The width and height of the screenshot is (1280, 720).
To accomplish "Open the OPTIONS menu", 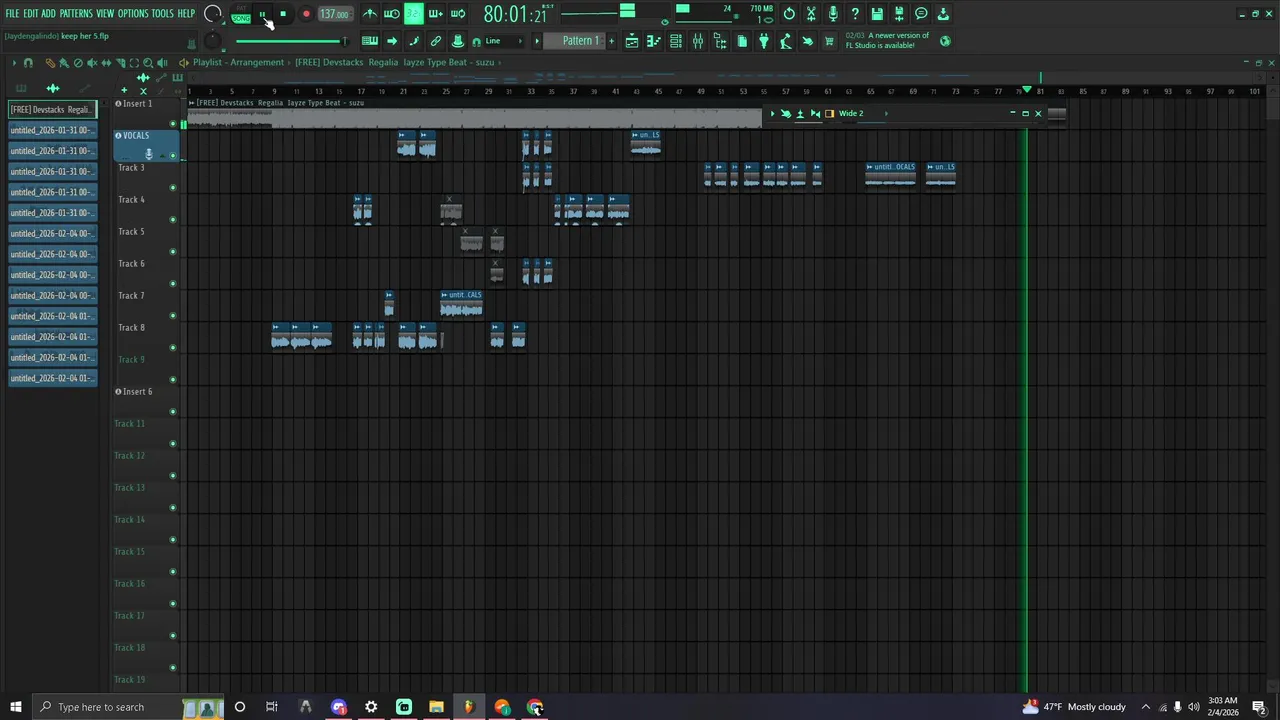I will click(133, 14).
